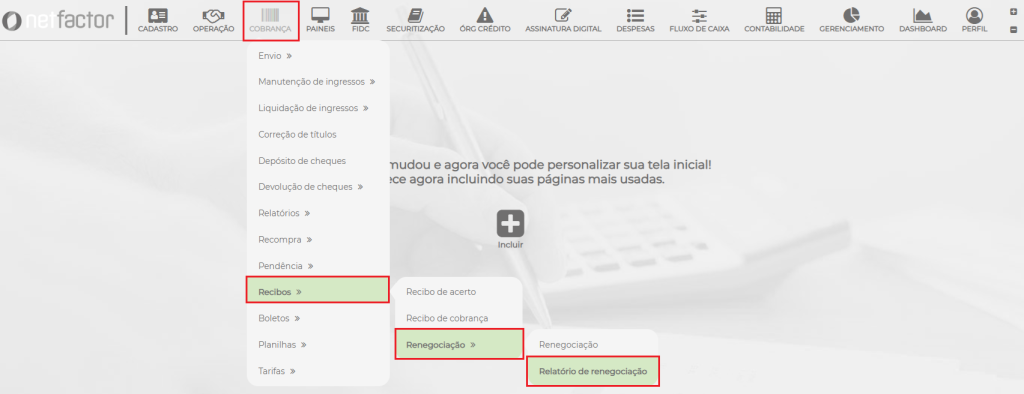Open the Despesas list icon
The image size is (1024, 394).
(x=635, y=16)
